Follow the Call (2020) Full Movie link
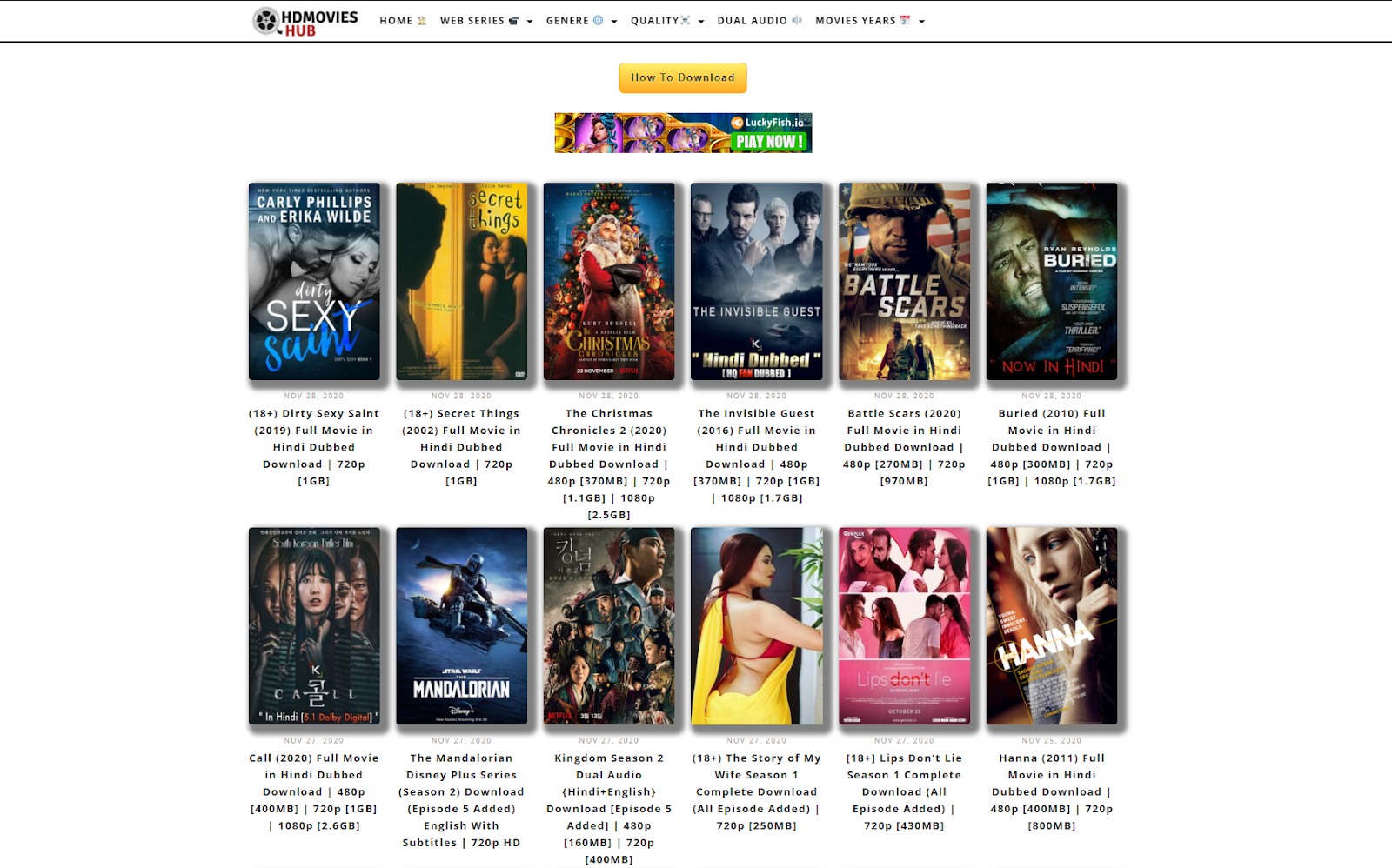Viewport: 1392px width, 868px height. [314, 791]
